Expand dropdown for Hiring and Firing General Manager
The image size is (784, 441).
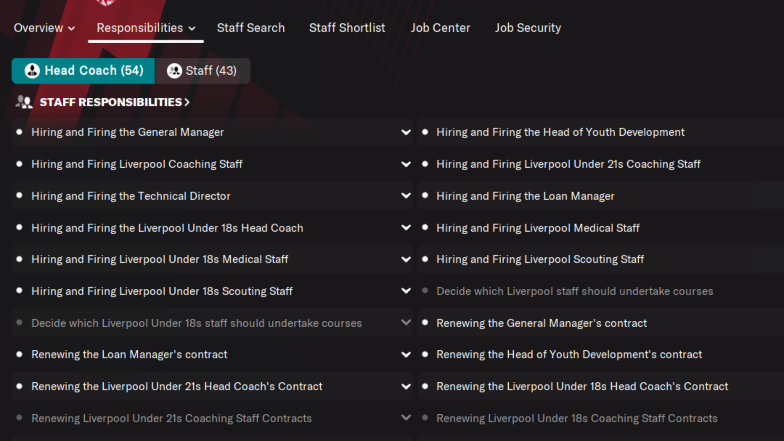tap(406, 132)
